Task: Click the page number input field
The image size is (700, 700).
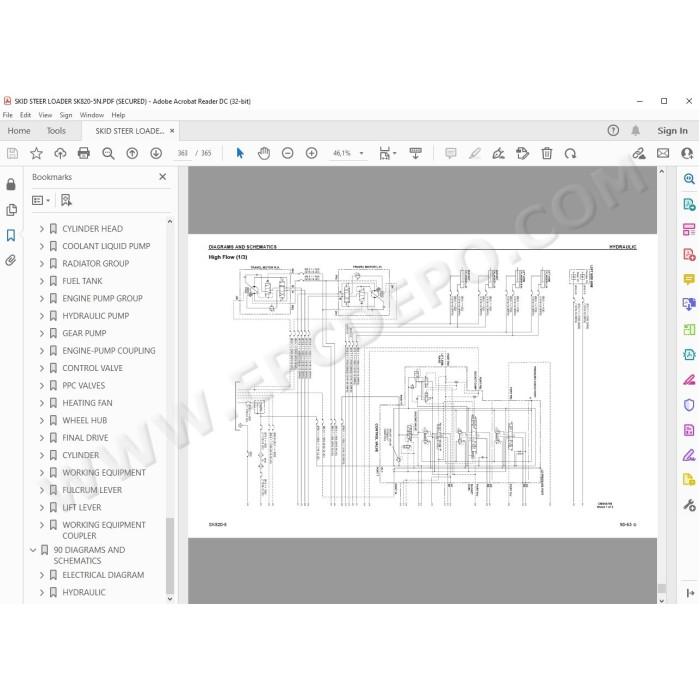Action: click(x=182, y=153)
